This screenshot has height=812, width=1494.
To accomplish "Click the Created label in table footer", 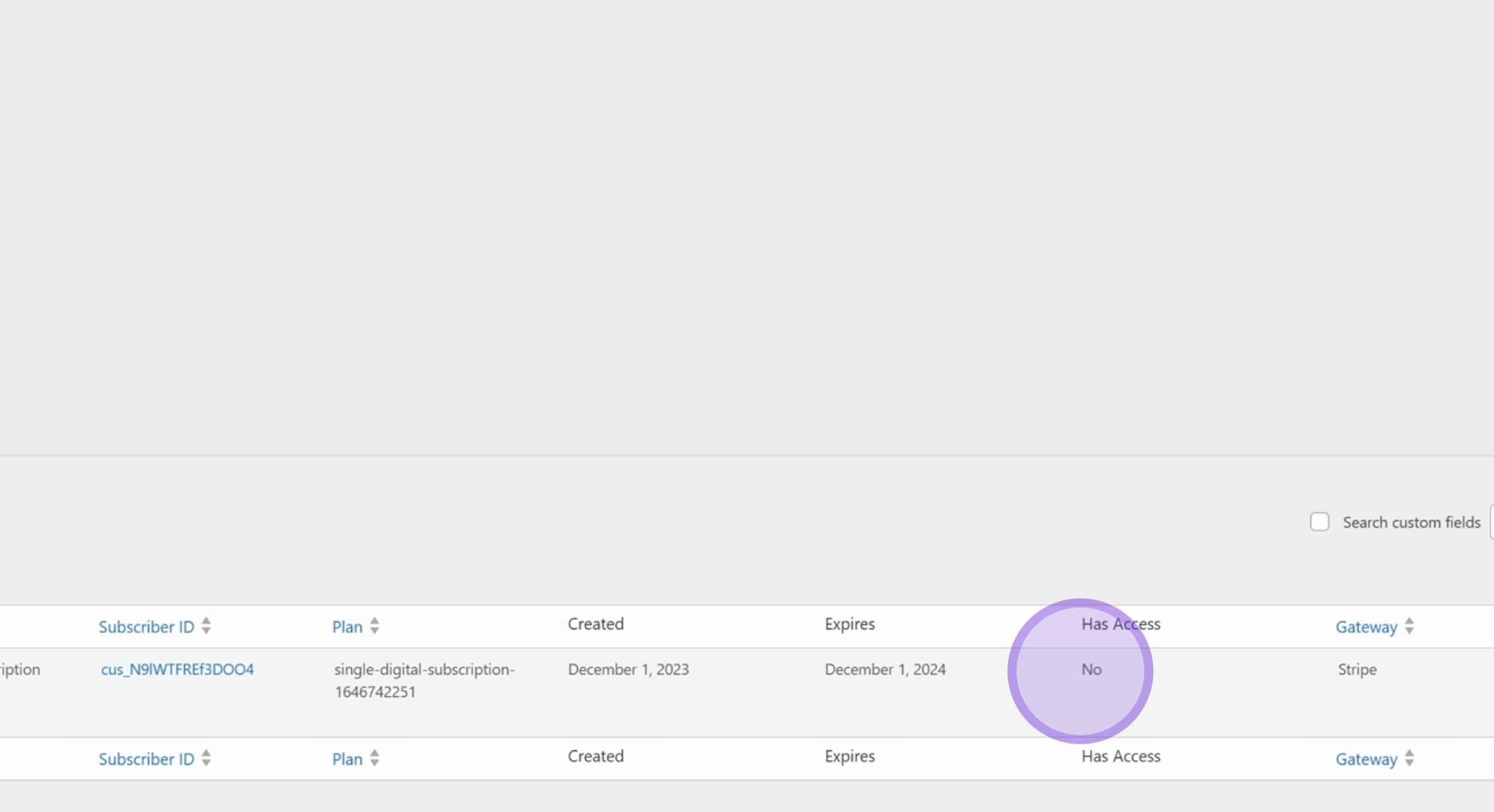I will [596, 756].
